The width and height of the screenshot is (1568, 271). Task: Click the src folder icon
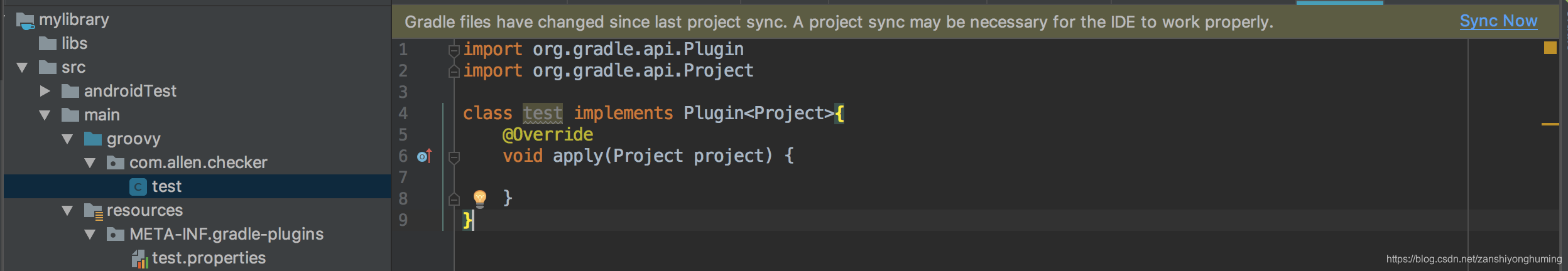click(x=48, y=67)
